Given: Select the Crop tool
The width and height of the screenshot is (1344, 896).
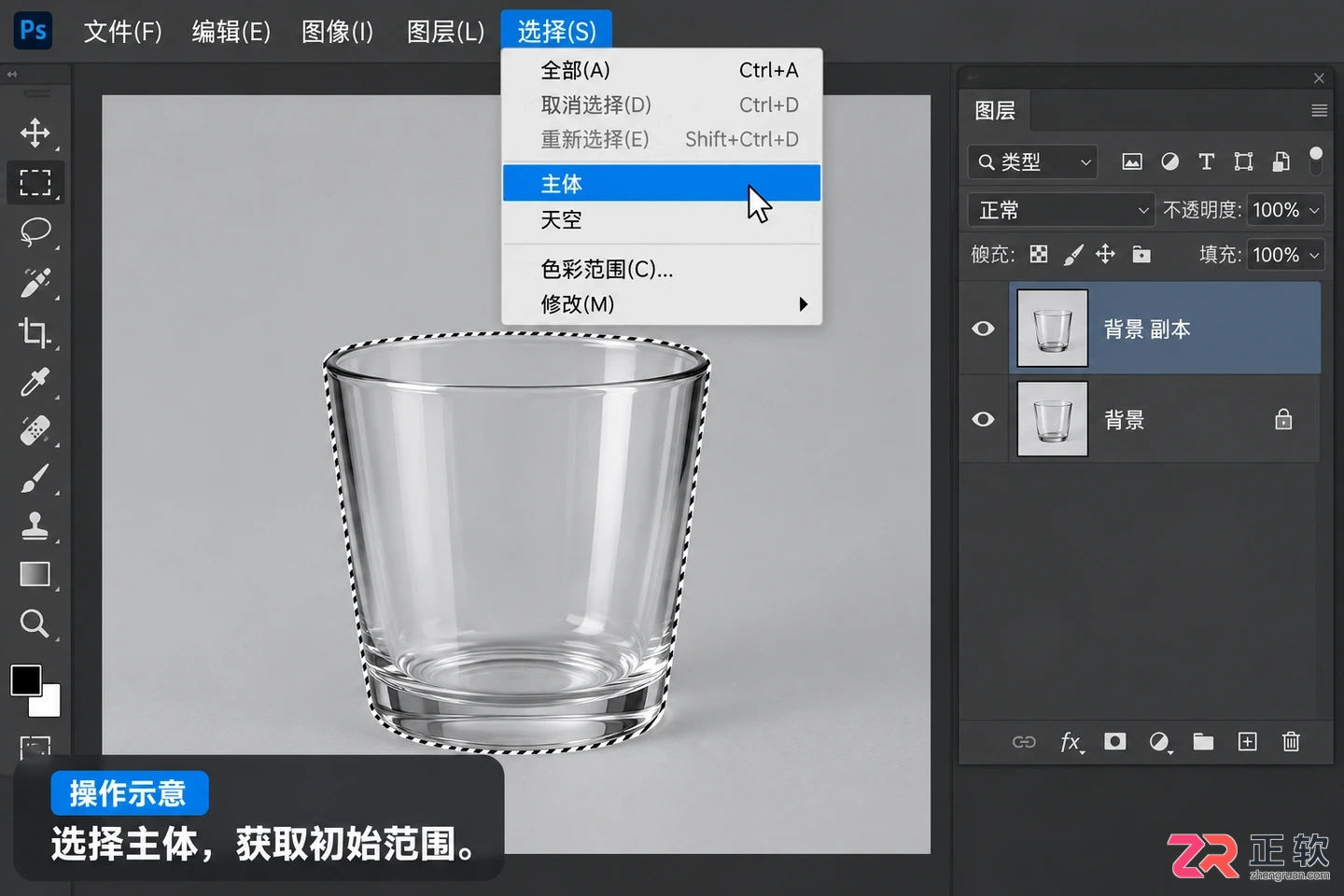Looking at the screenshot, I should (35, 332).
